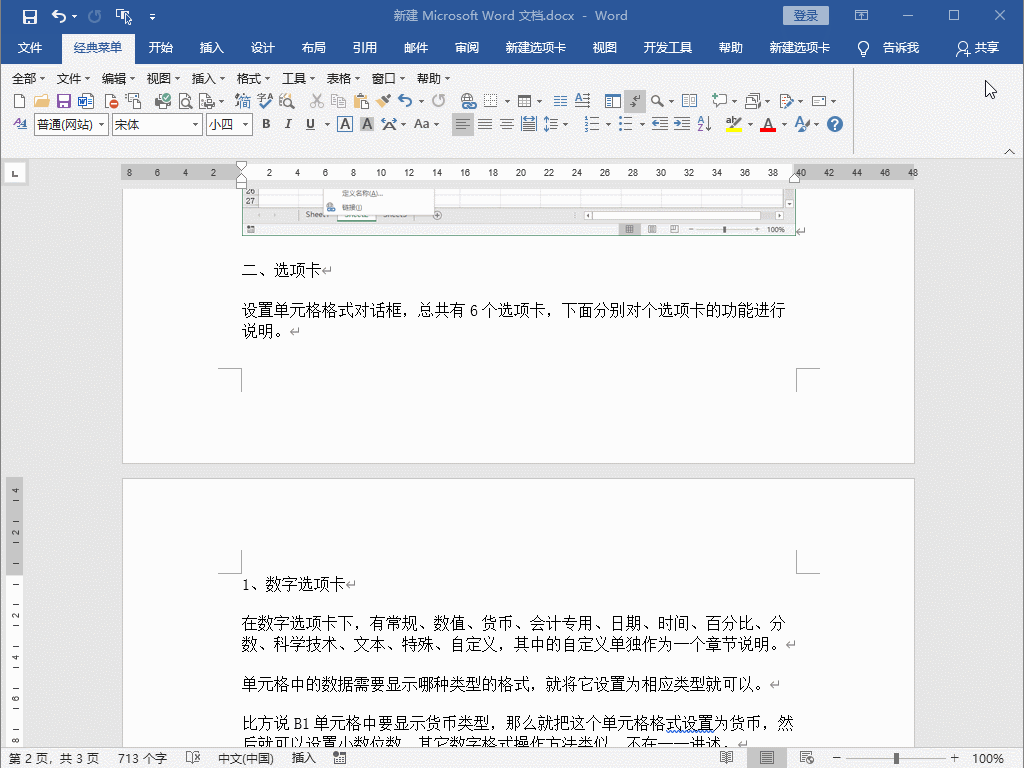Click the New blank document icon

click(x=20, y=101)
